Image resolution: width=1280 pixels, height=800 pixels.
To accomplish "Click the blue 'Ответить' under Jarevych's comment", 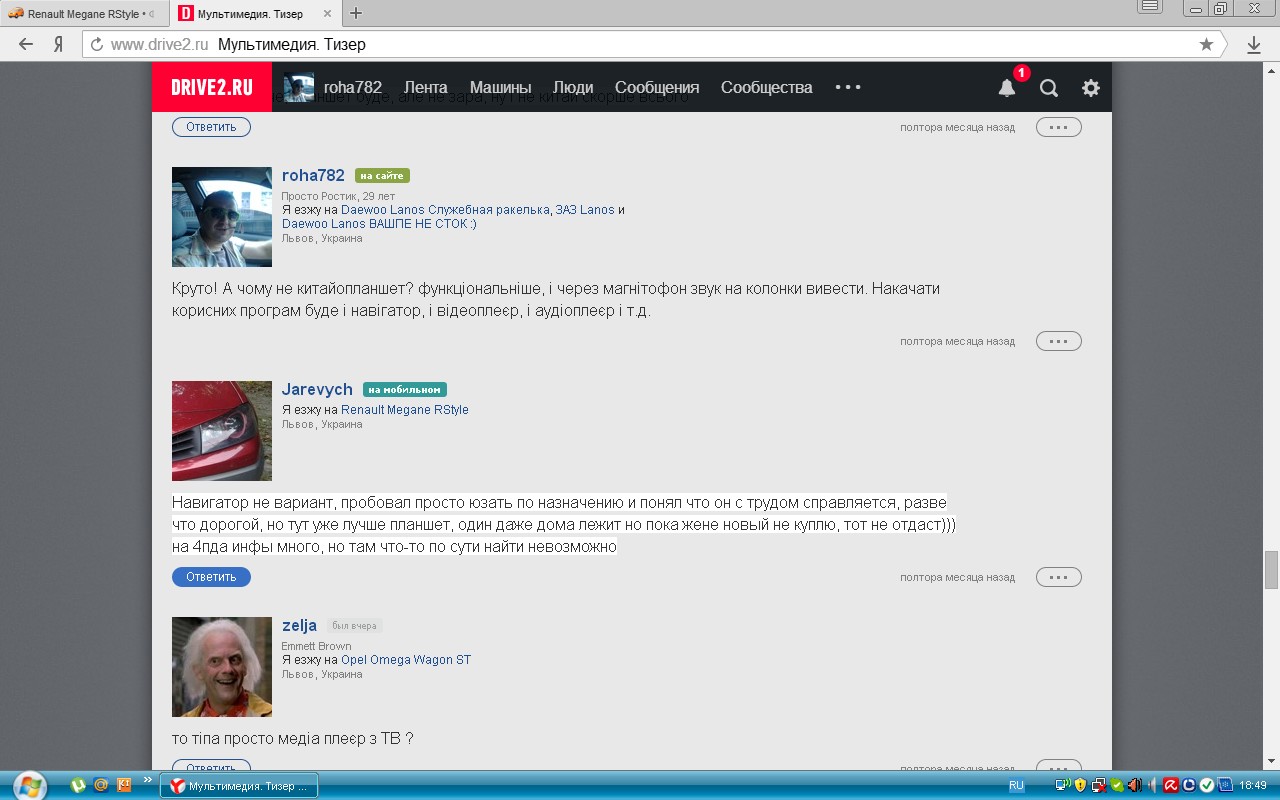I will tap(211, 577).
